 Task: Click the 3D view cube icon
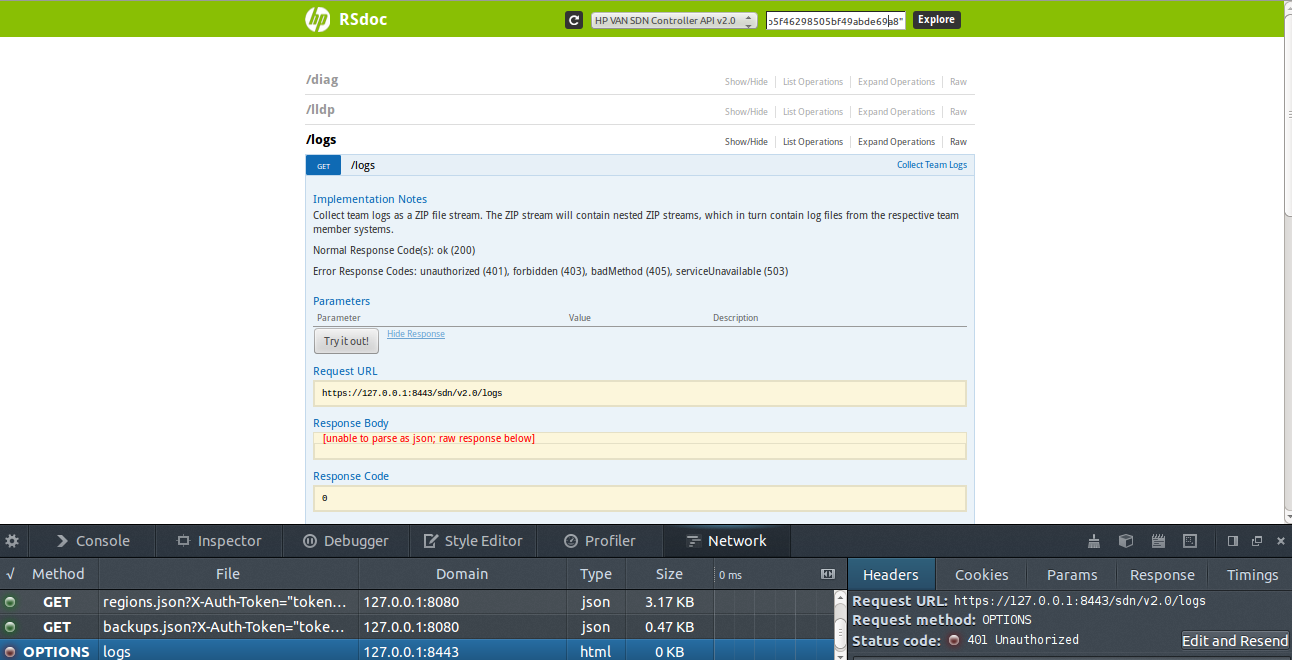1126,541
